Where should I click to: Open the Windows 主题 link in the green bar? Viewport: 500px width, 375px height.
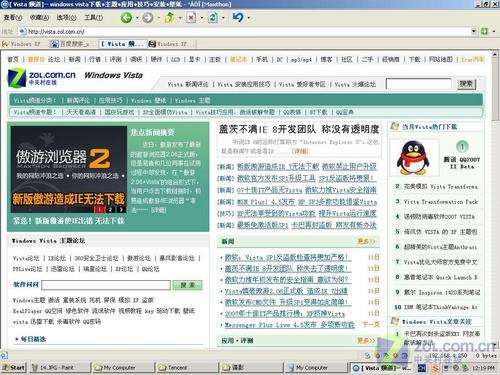coord(193,100)
